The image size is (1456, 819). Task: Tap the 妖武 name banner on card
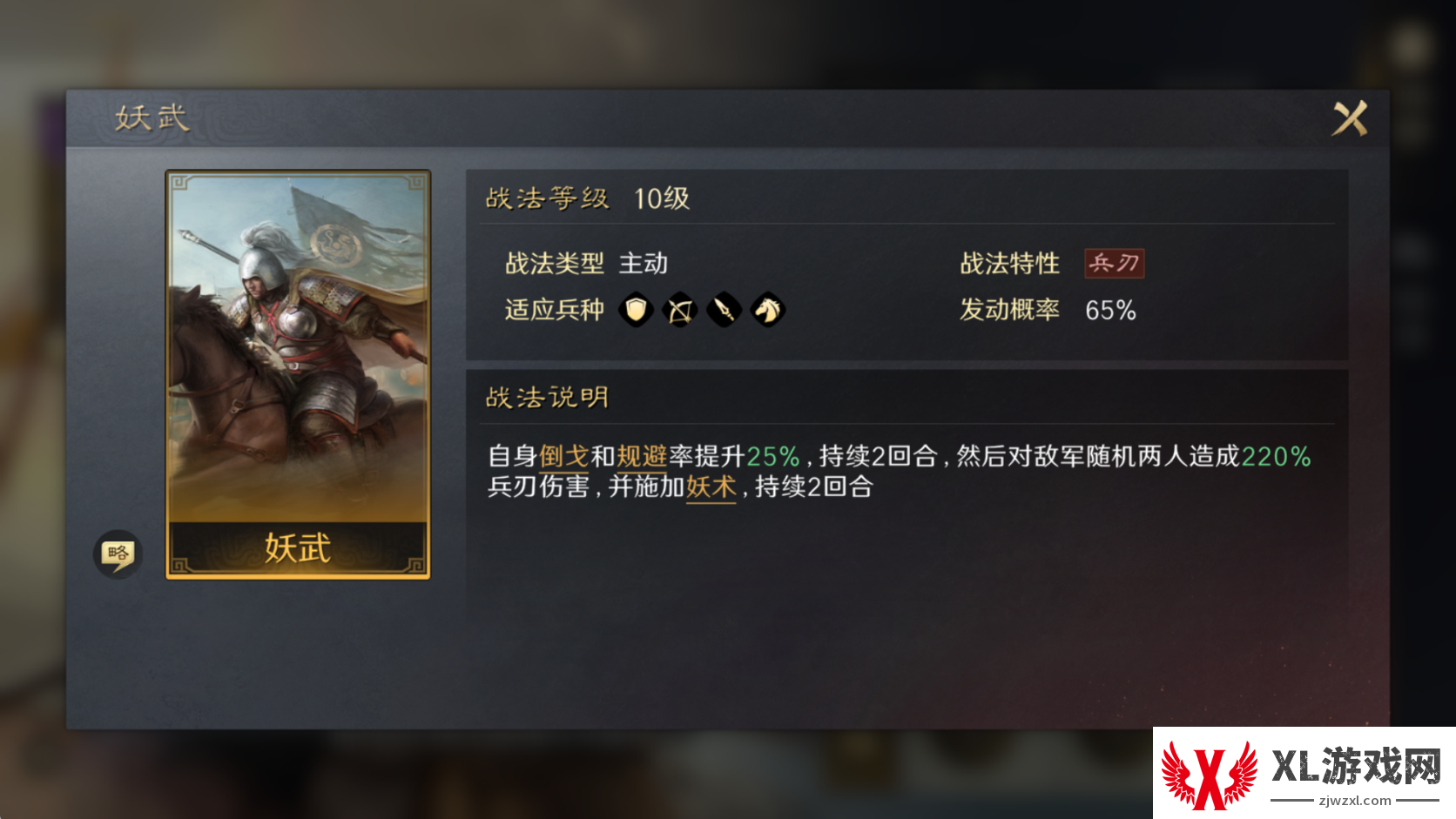tap(298, 548)
